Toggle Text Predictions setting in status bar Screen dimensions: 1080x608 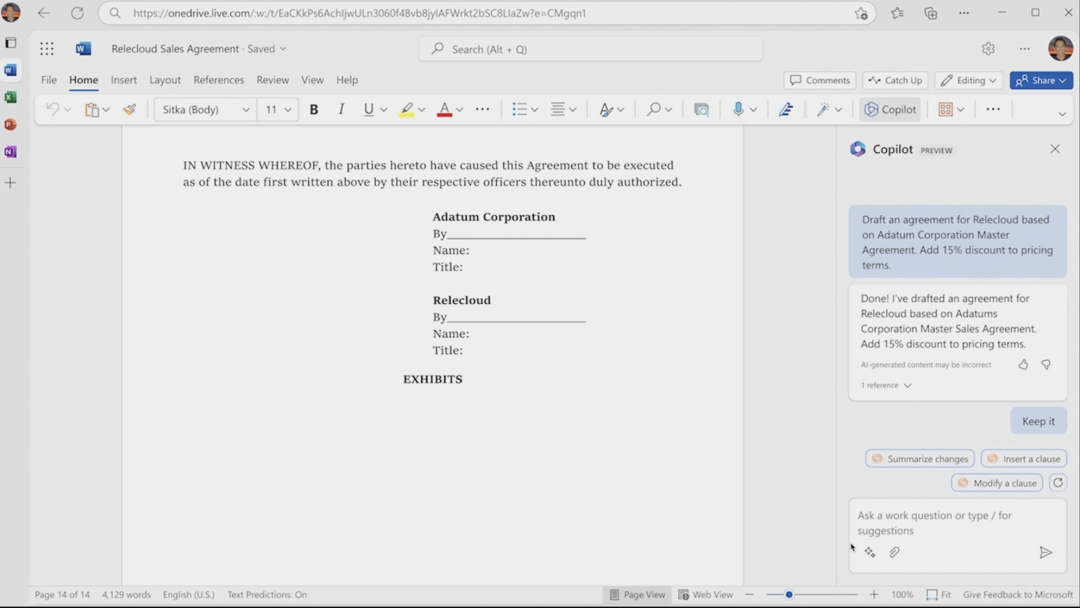(267, 595)
